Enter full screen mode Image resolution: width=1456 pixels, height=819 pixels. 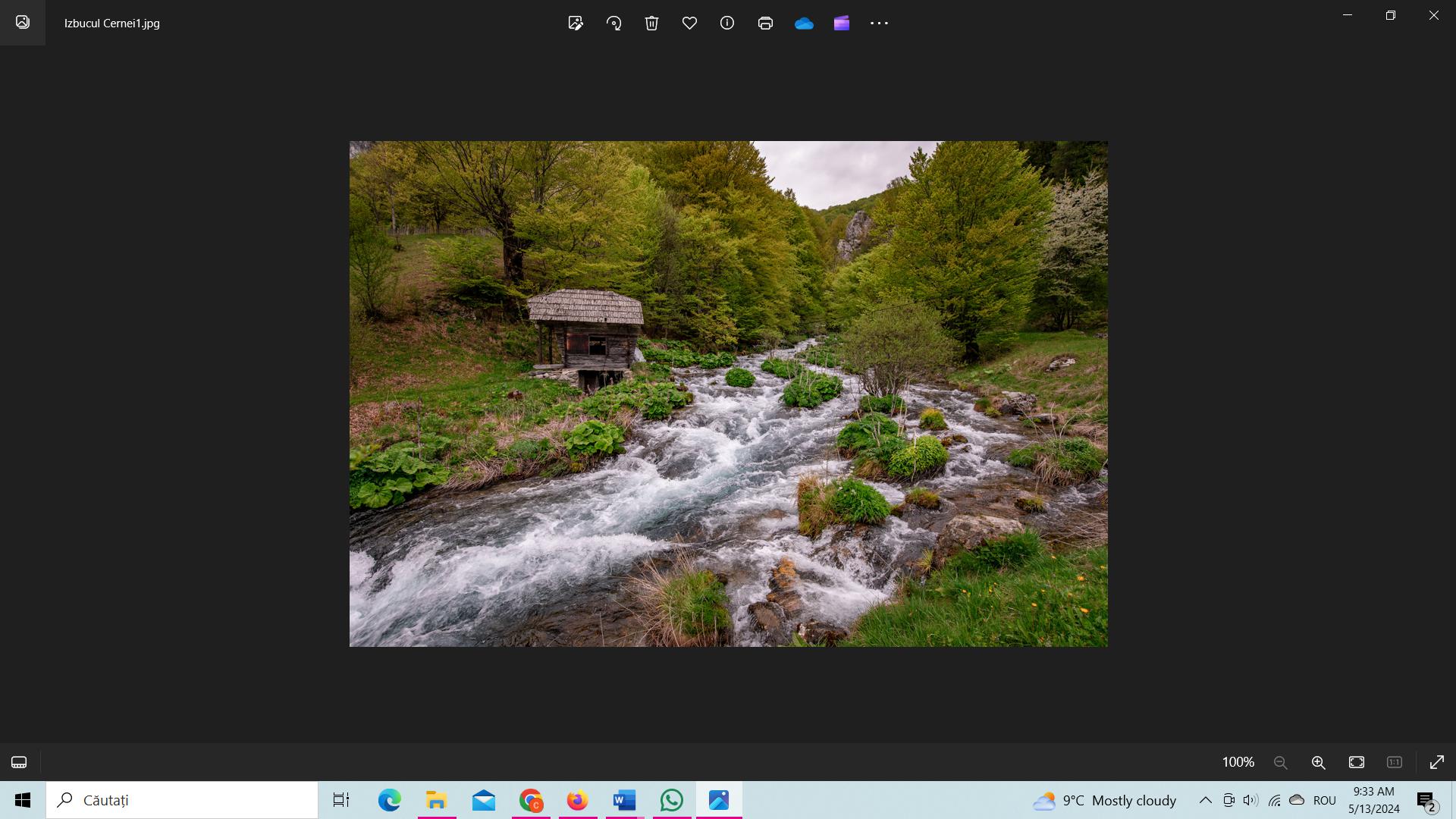point(1437,762)
